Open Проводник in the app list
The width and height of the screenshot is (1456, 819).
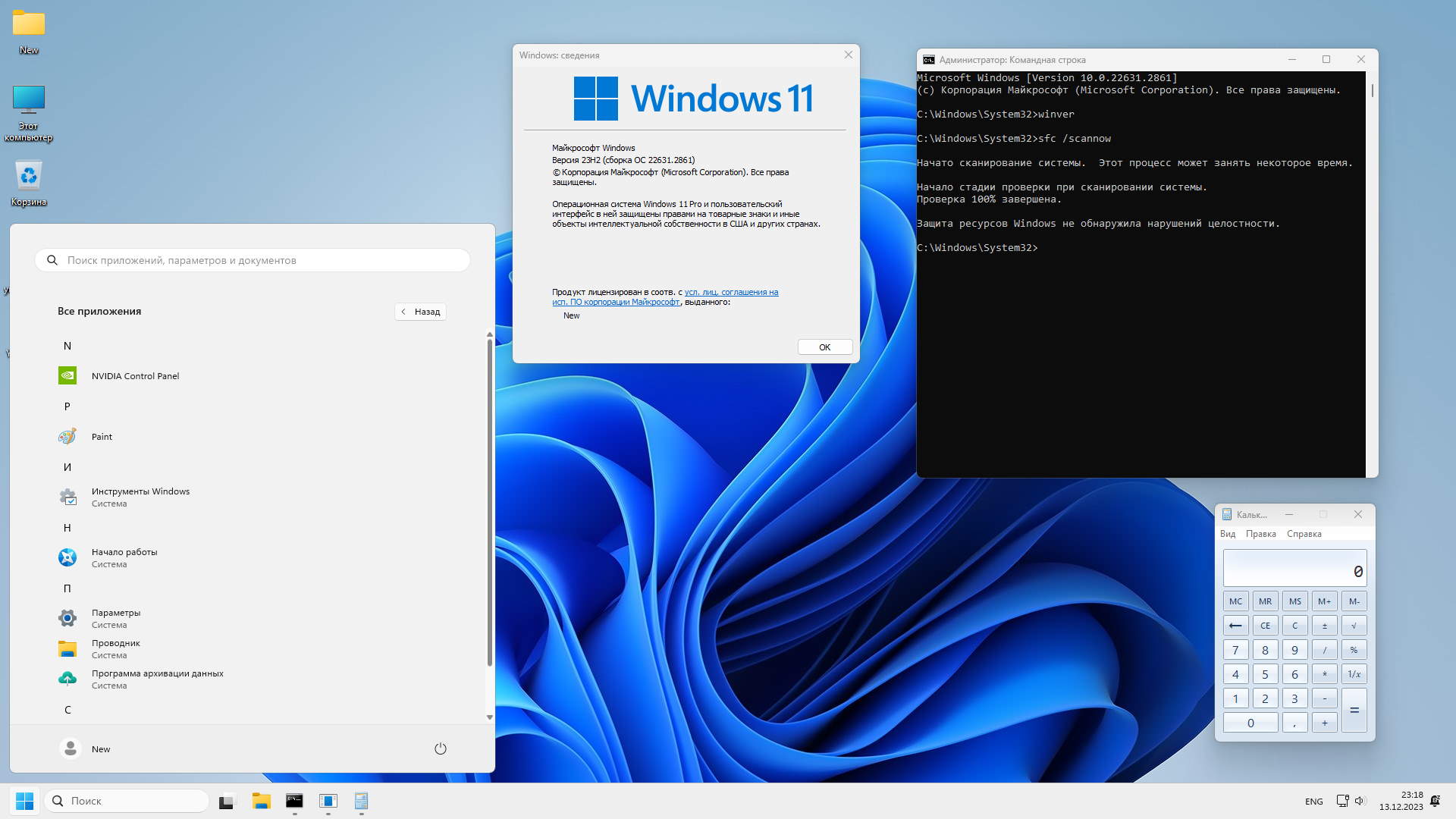[115, 648]
